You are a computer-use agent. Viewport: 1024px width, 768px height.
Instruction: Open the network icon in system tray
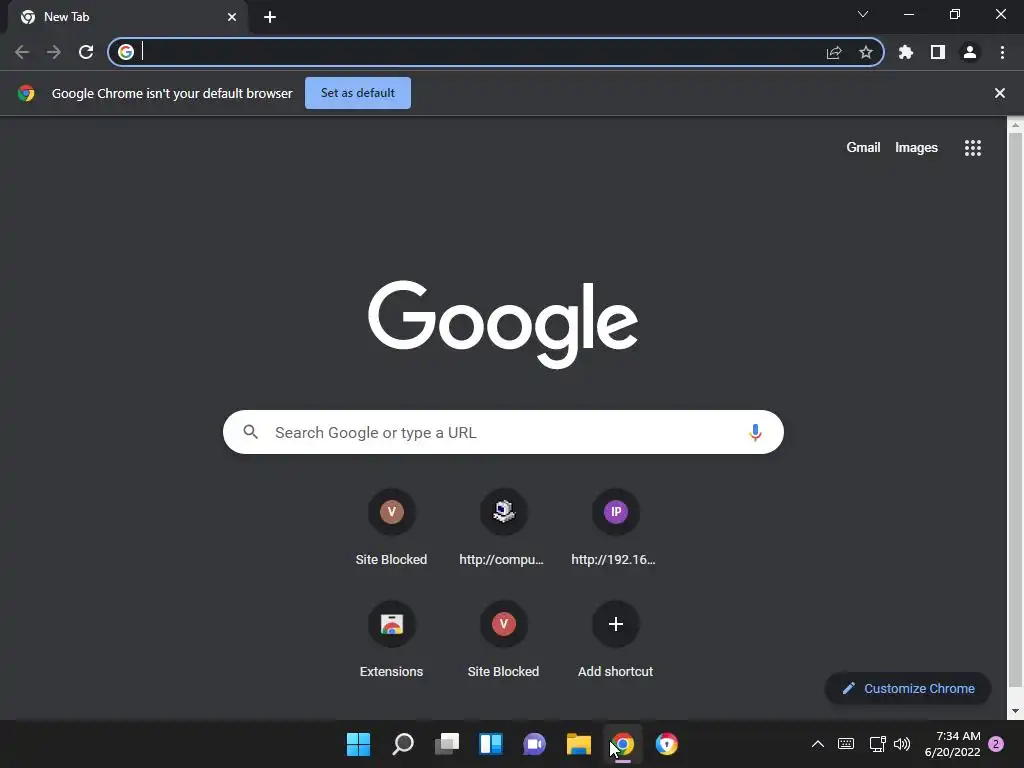point(877,744)
